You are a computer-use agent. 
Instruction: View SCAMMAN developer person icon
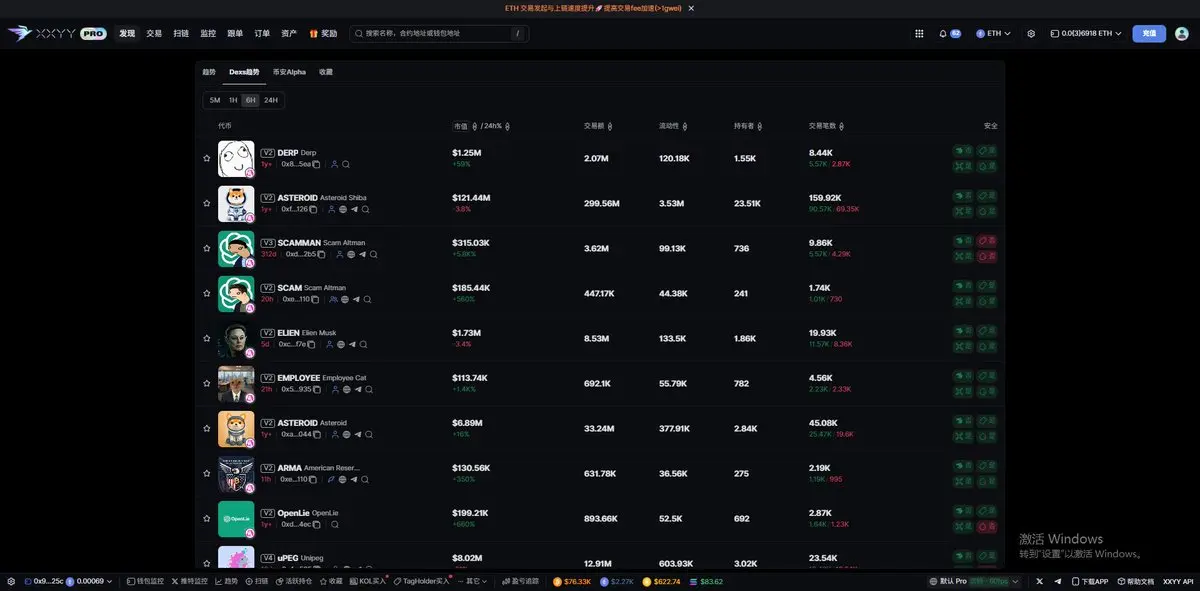(340, 254)
